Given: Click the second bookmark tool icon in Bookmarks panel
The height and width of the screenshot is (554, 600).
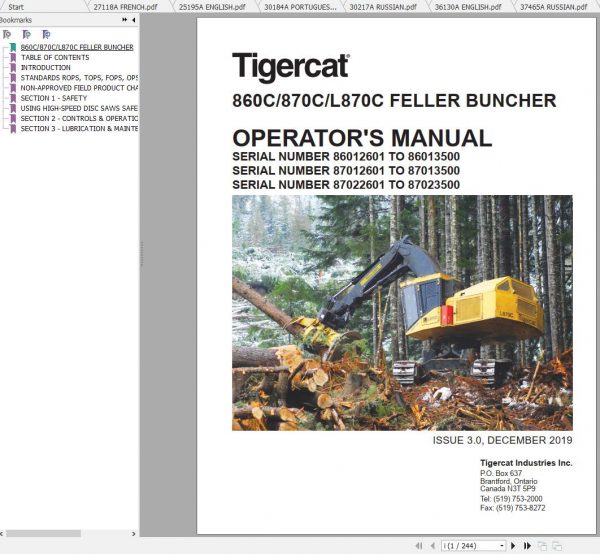Looking at the screenshot, I should click(26, 34).
